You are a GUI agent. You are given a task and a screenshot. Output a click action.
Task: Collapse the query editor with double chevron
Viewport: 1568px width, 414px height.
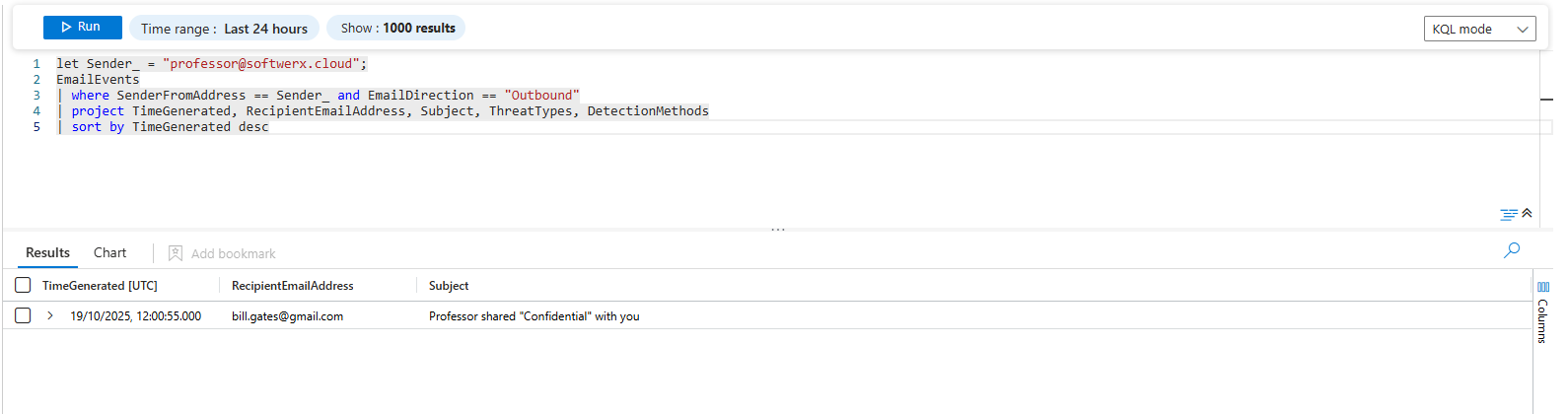[1527, 213]
